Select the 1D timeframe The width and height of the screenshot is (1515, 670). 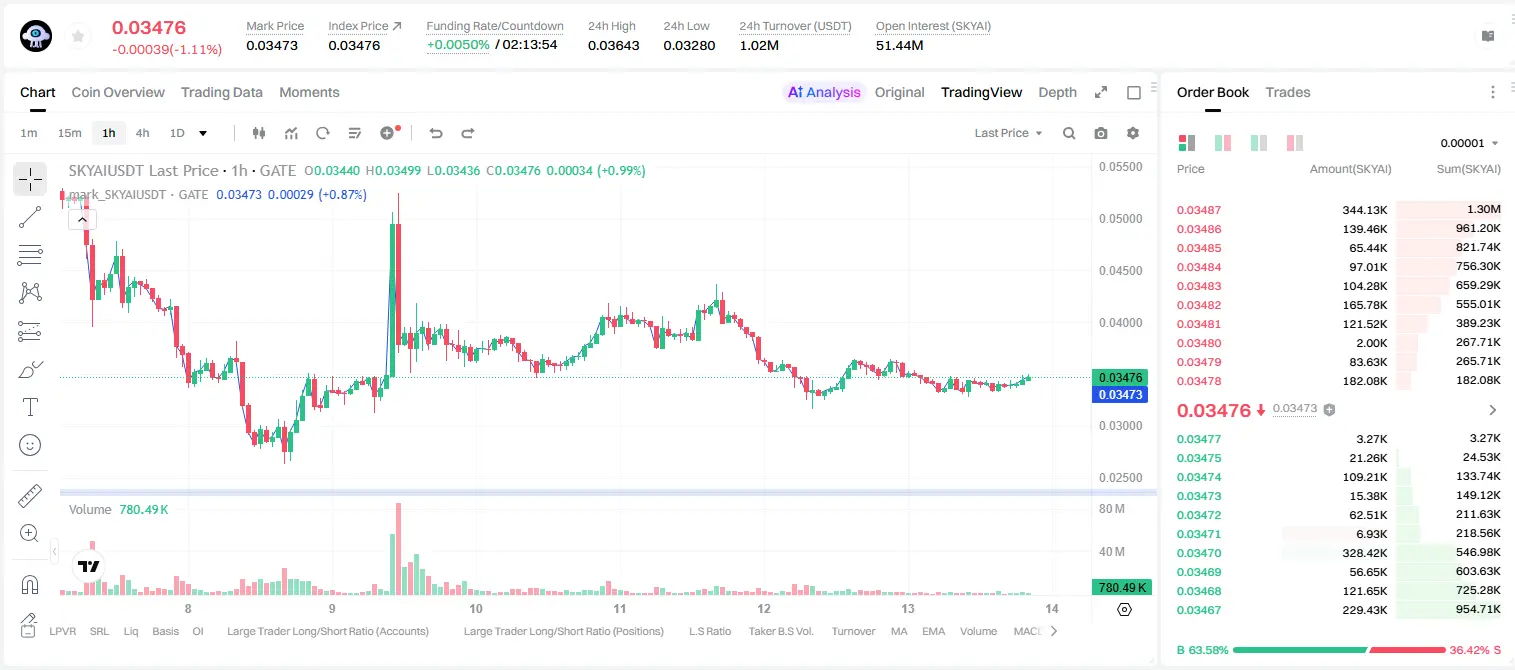(177, 133)
